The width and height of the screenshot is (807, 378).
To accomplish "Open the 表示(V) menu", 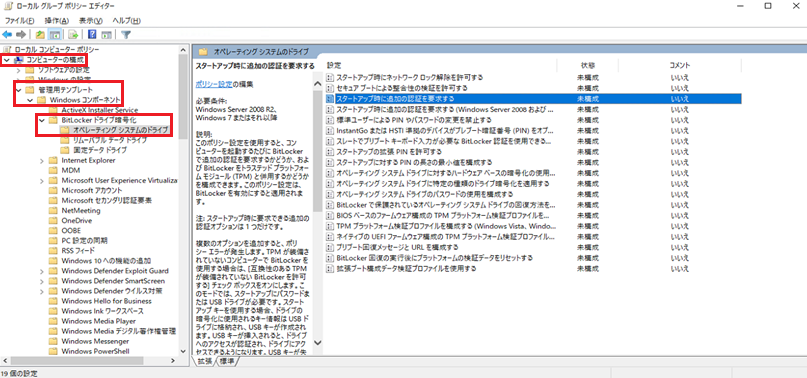I will 91,21.
